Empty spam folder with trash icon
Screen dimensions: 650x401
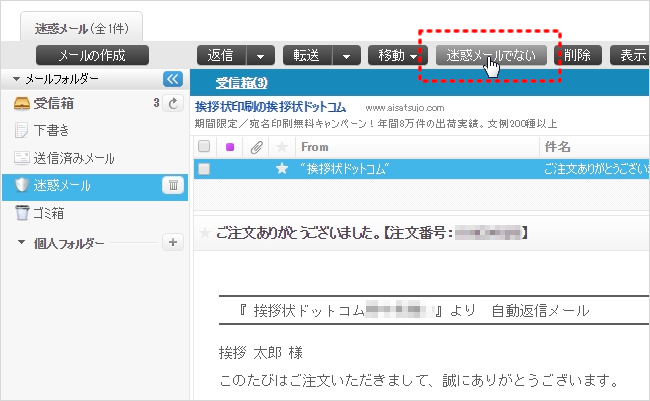click(173, 185)
